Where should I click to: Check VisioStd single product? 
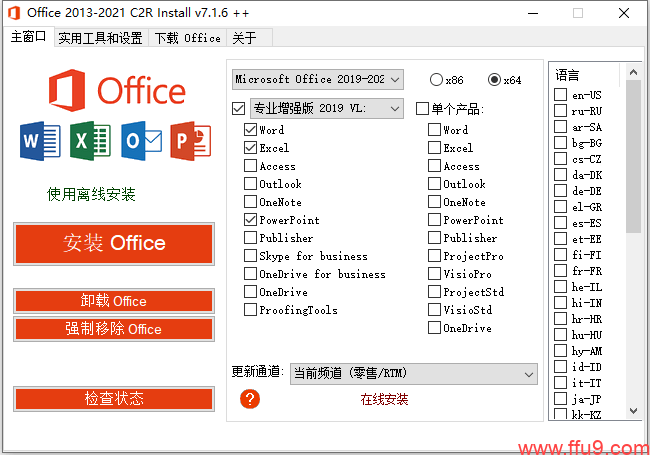434,310
